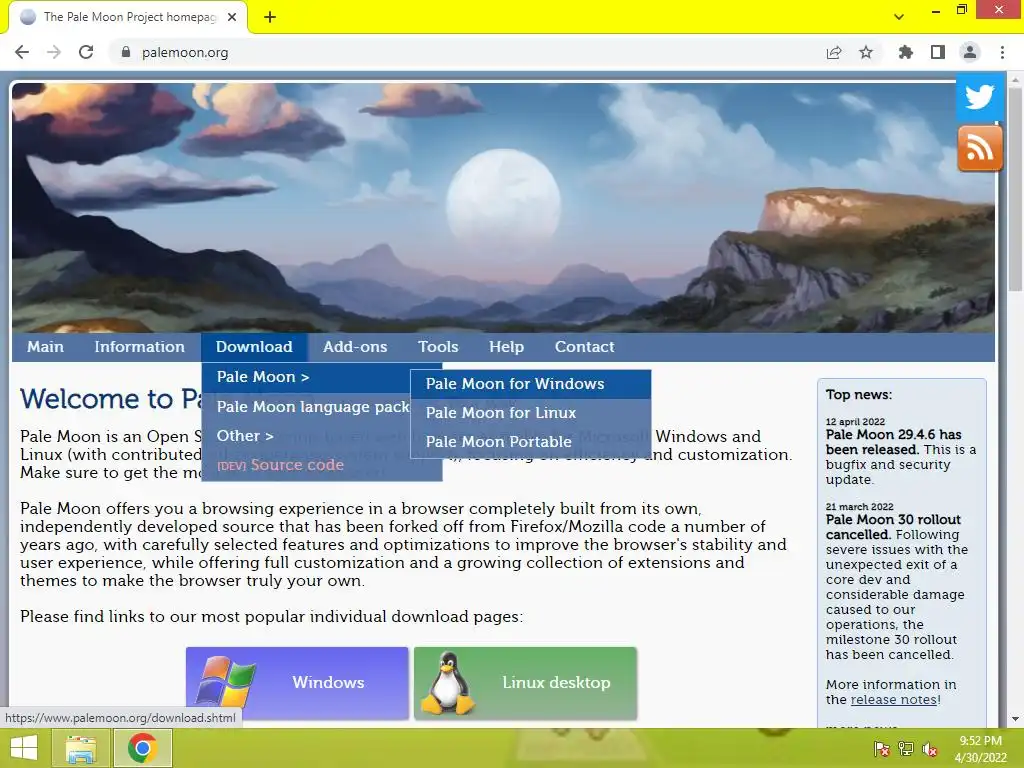Click the scrollbar down arrow
Image resolution: width=1024 pixels, height=768 pixels.
click(1015, 719)
